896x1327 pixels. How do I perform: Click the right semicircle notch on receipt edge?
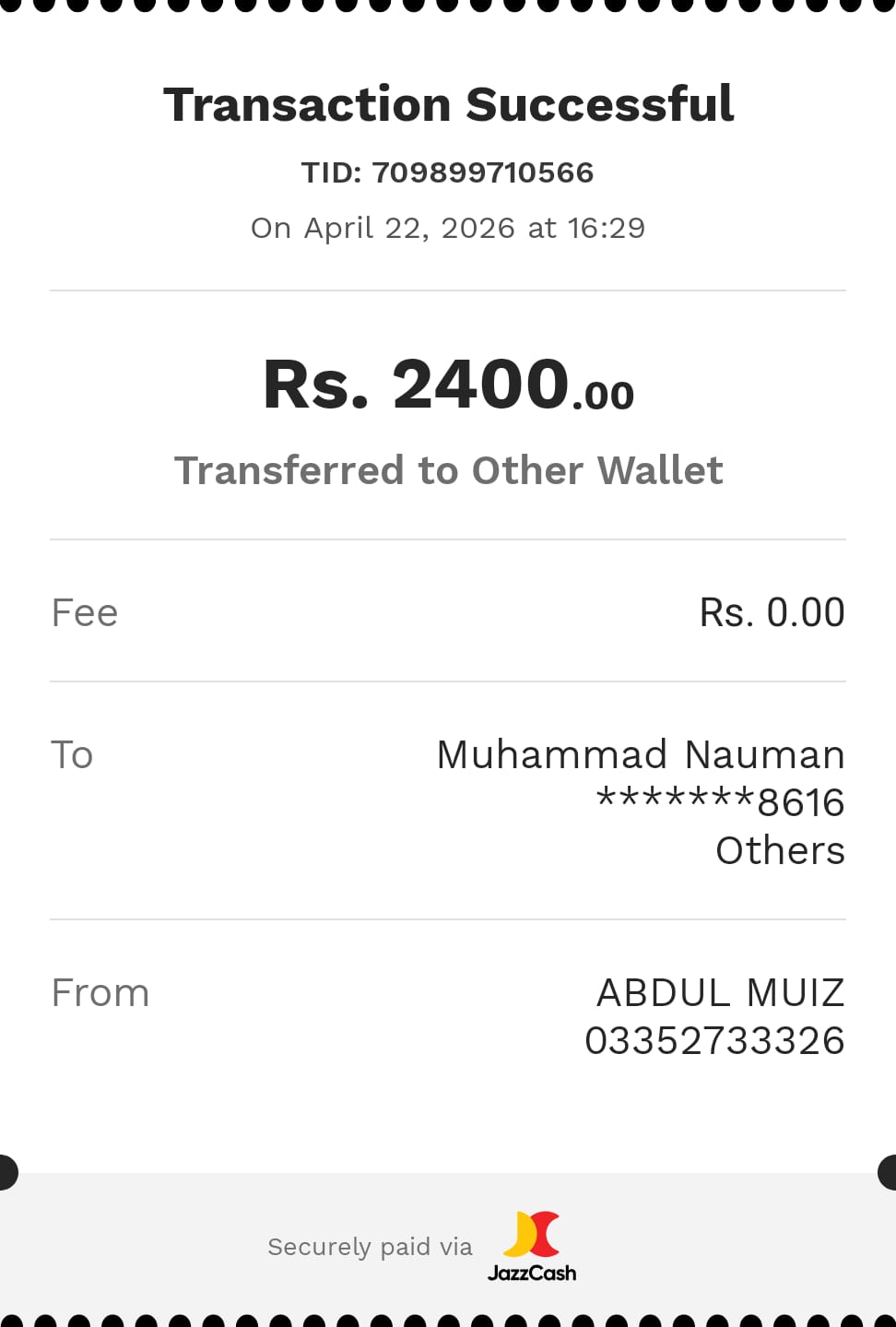pos(888,1172)
